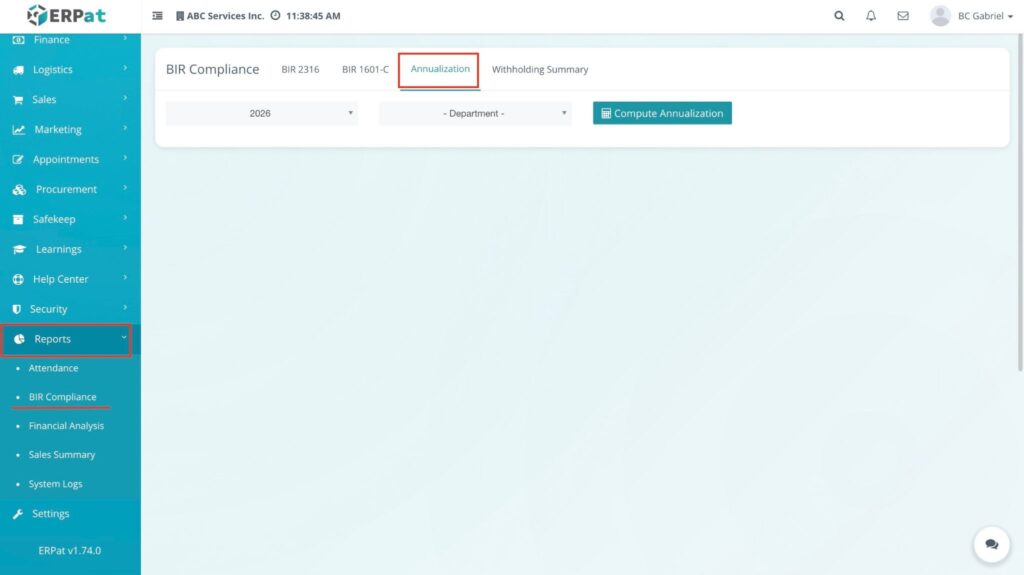The height and width of the screenshot is (575, 1024).
Task: Click the Safekeep archive icon
Action: (x=18, y=220)
